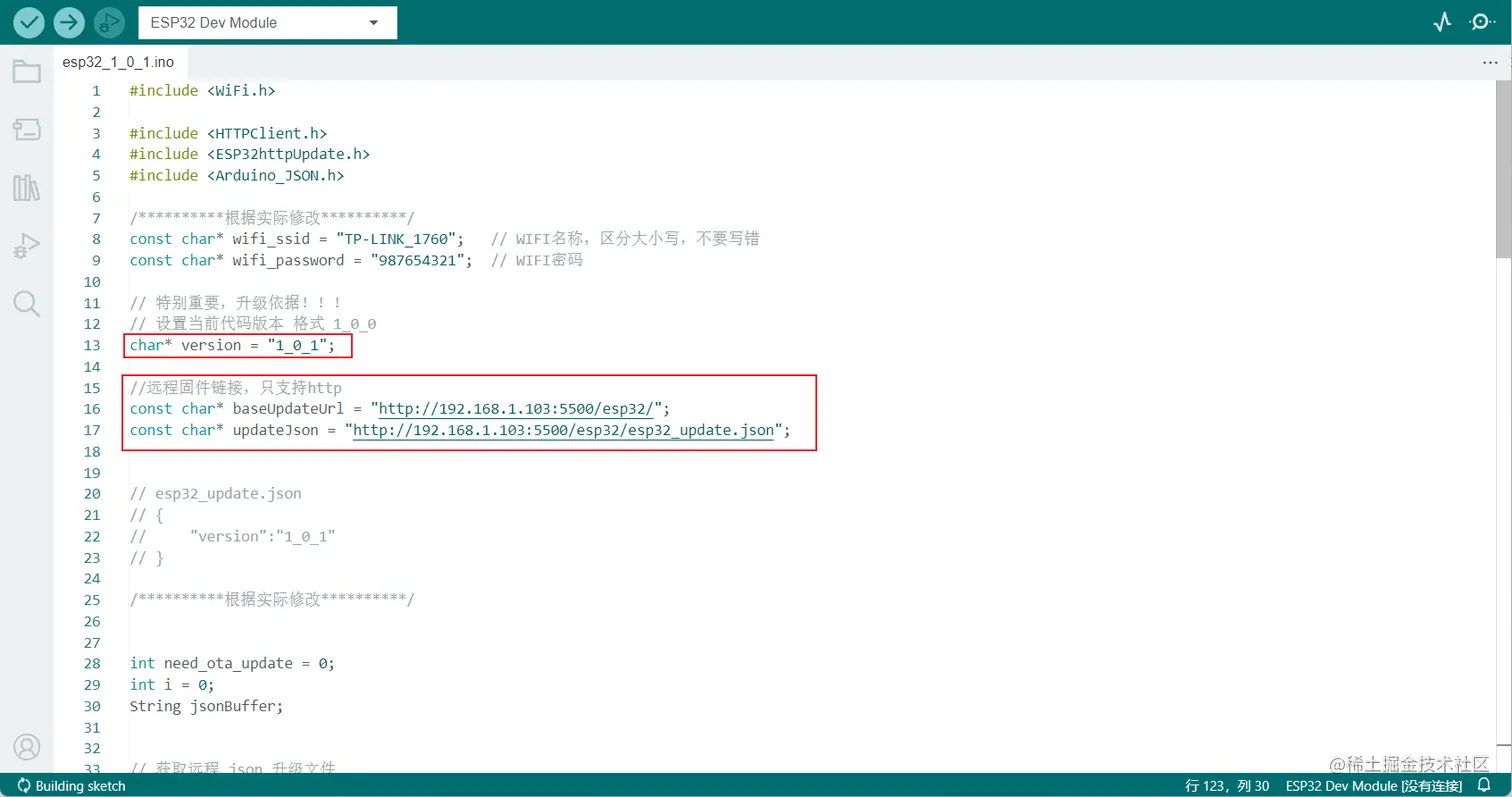The width and height of the screenshot is (1512, 797).
Task: Open the Library Manager sidebar icon
Action: coord(27,187)
